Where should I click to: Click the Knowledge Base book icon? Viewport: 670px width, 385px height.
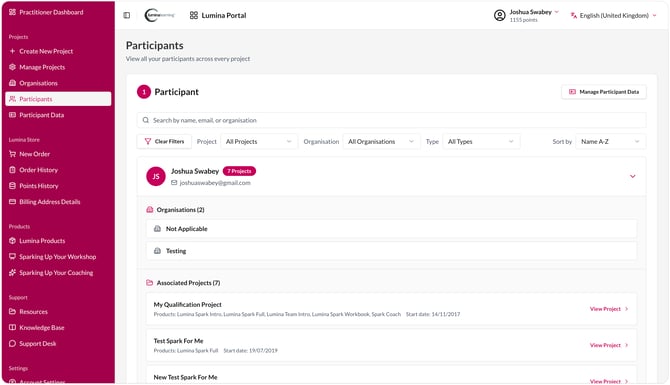click(x=12, y=328)
